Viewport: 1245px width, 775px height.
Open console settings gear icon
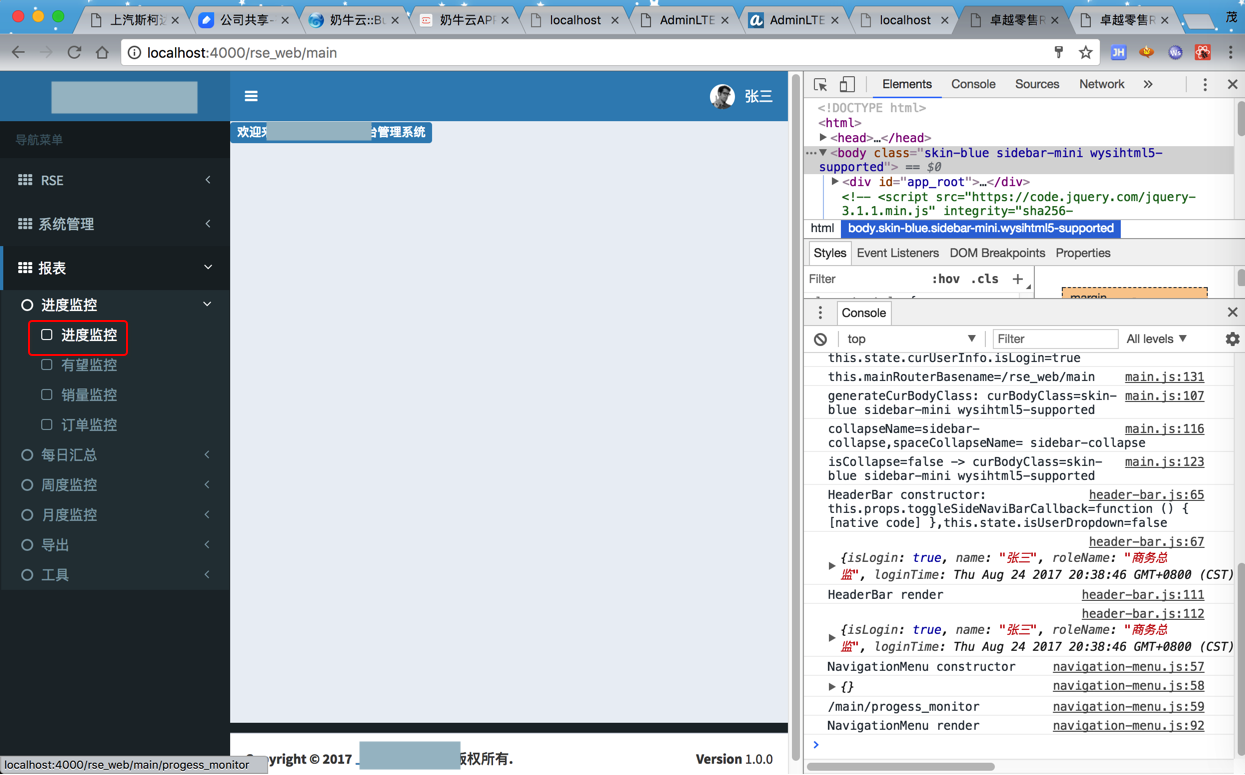1232,339
